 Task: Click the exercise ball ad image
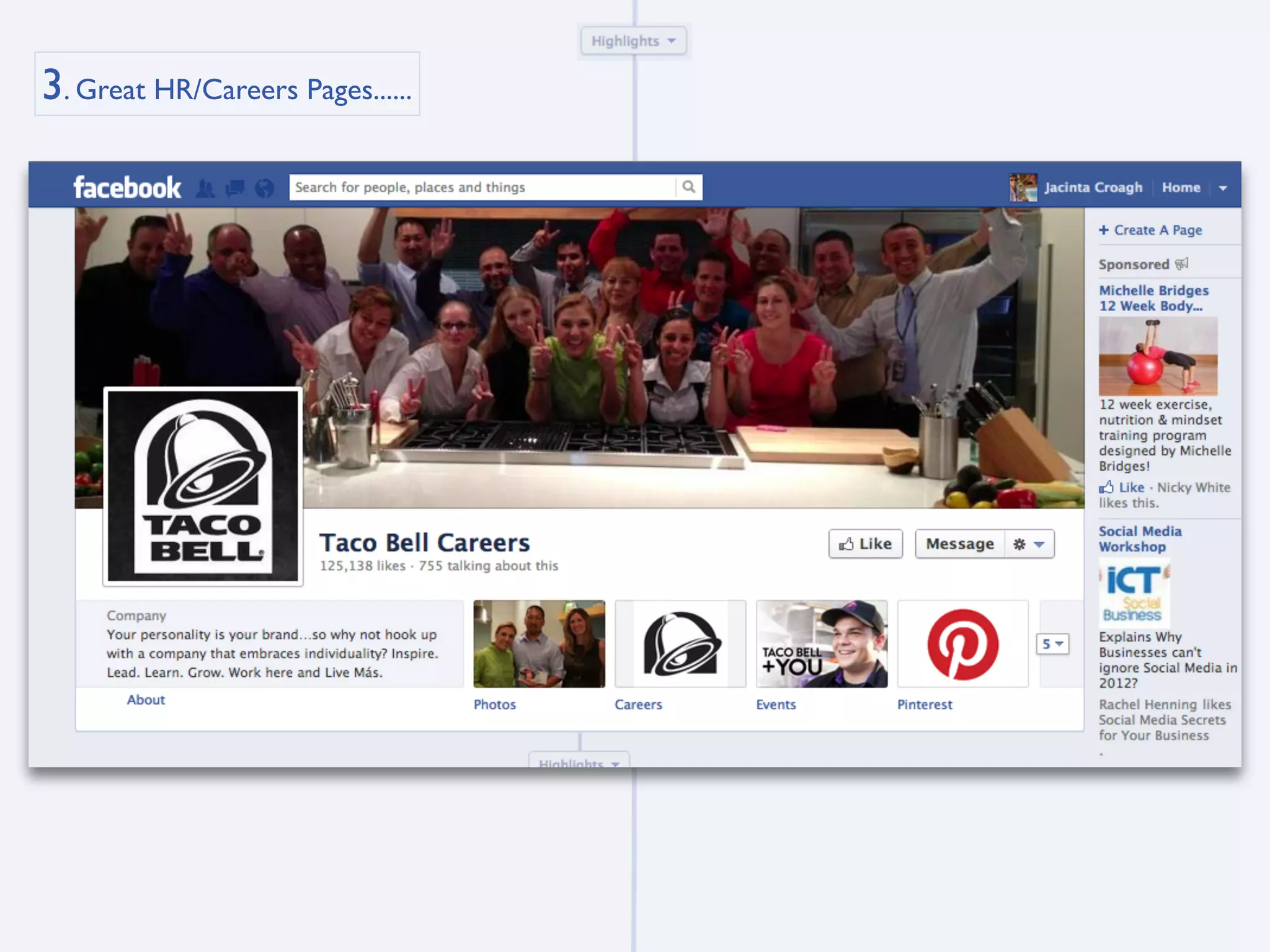[x=1158, y=356]
